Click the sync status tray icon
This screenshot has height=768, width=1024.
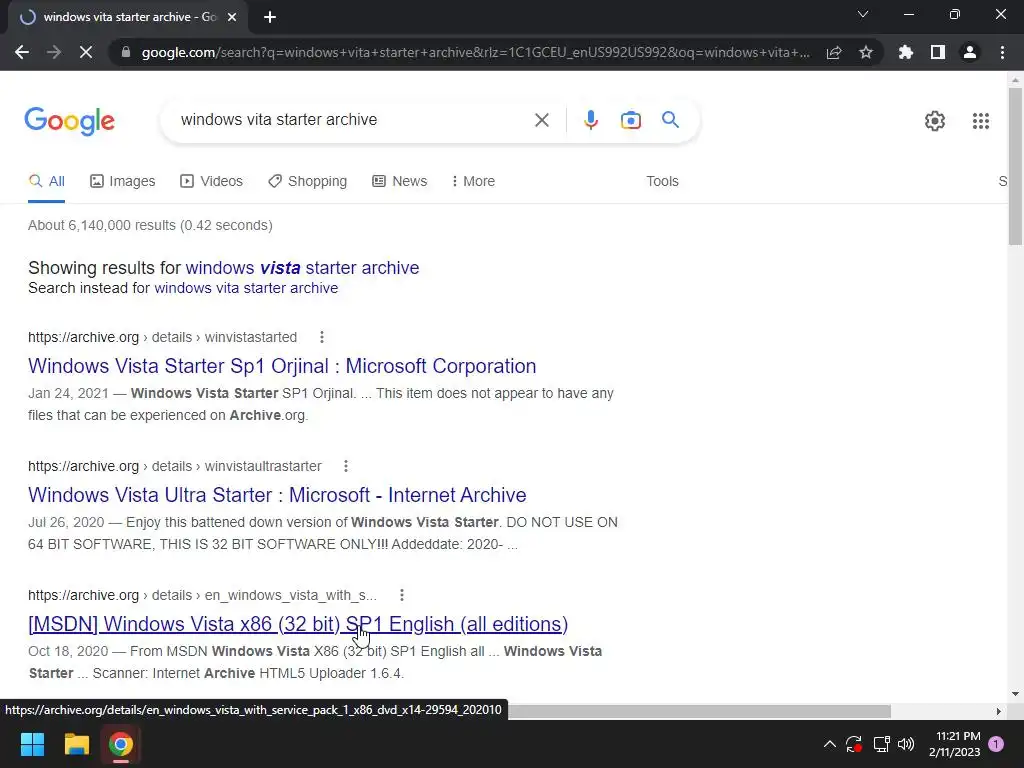coord(854,744)
